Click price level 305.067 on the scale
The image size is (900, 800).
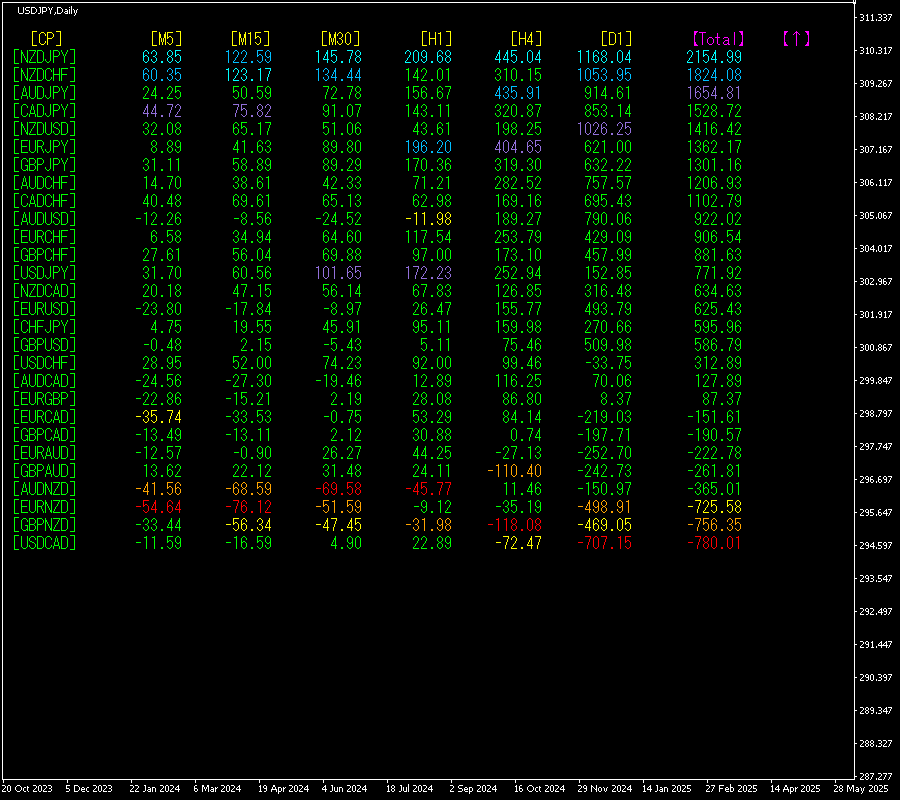[876, 215]
